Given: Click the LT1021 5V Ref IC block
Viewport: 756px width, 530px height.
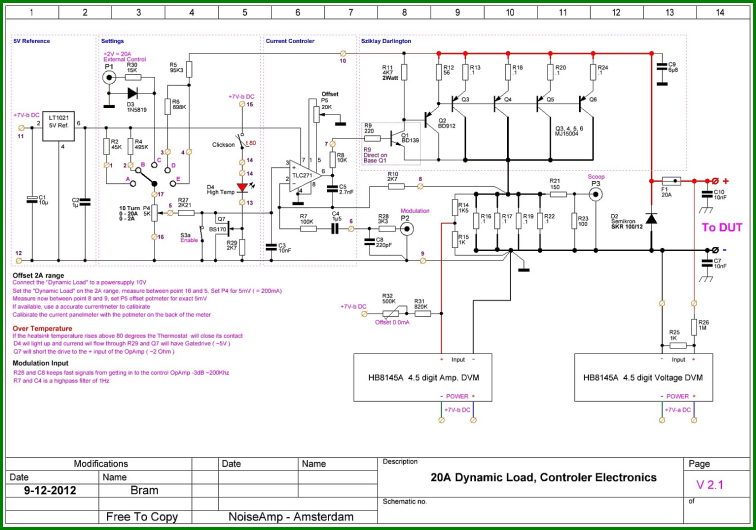Looking at the screenshot, I should [58, 126].
